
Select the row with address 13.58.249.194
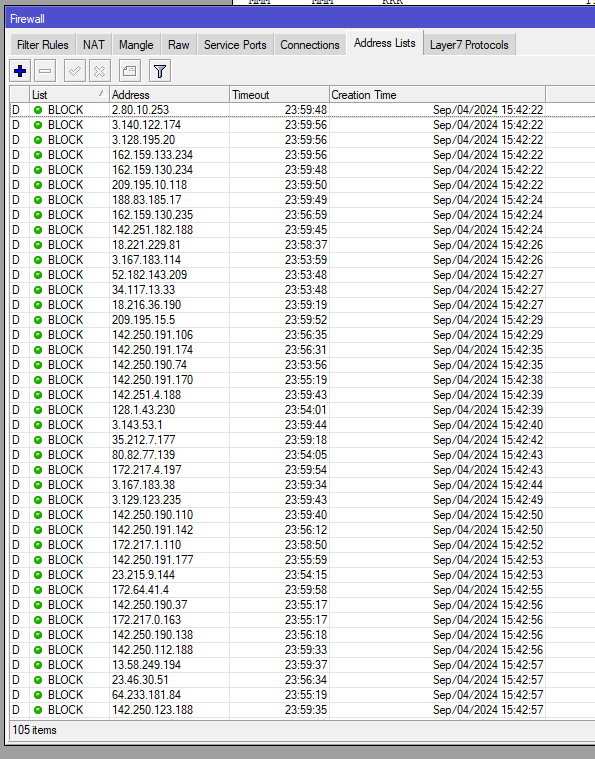(302, 665)
